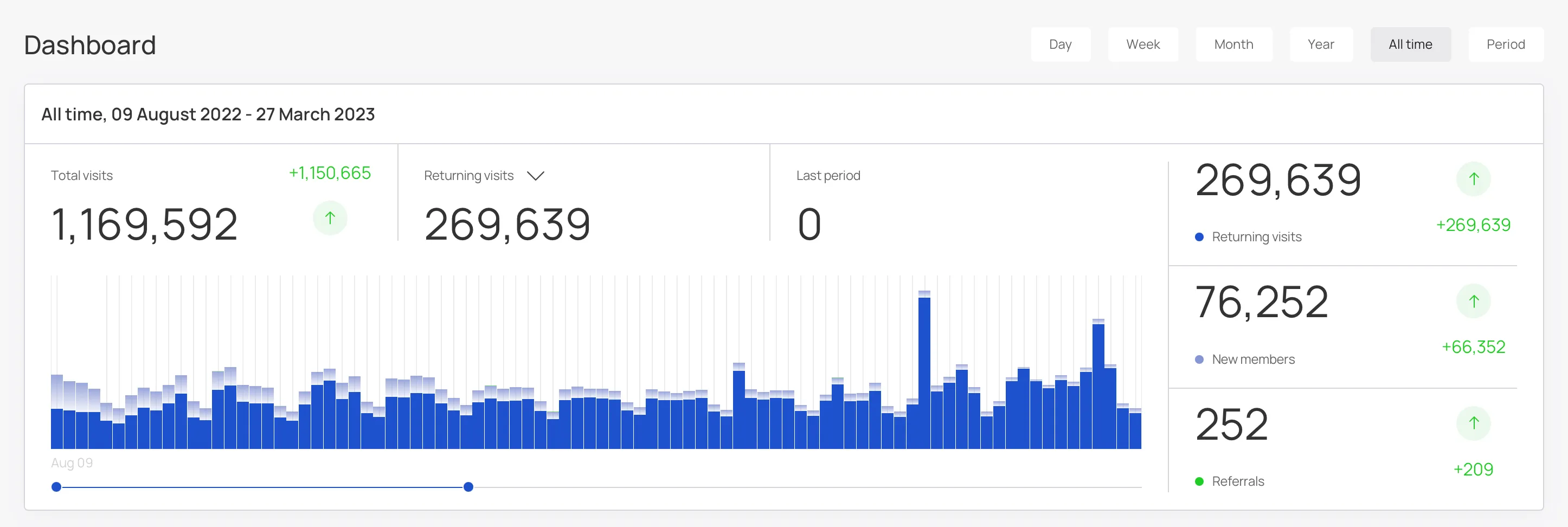Viewport: 1568px width, 527px height.
Task: Click the up-arrow icon for New members
Action: [x=1473, y=301]
